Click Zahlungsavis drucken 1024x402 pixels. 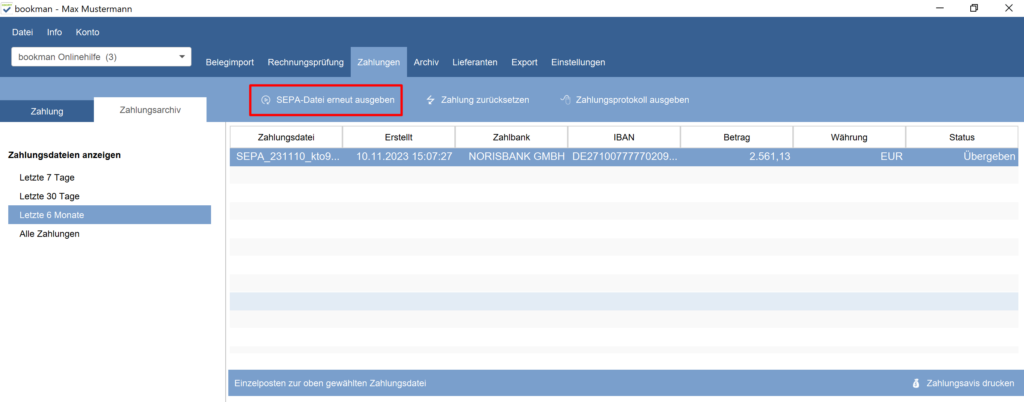(964, 384)
